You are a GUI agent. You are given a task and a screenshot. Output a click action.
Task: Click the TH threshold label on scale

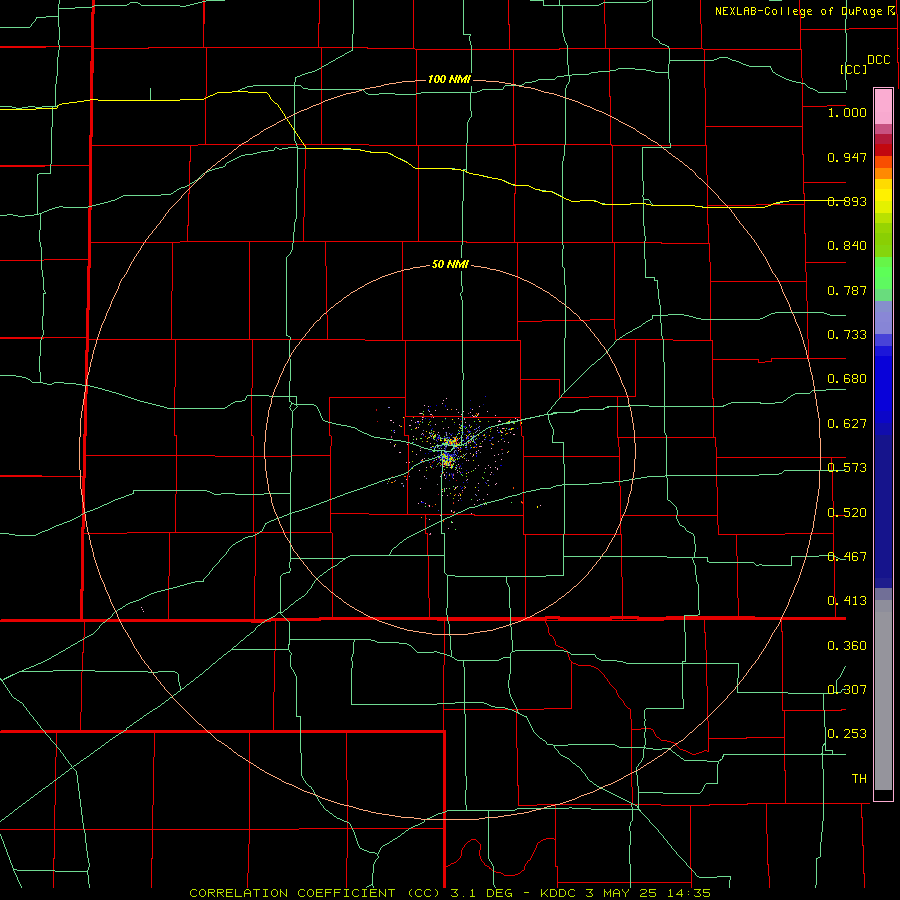pyautogui.click(x=859, y=779)
